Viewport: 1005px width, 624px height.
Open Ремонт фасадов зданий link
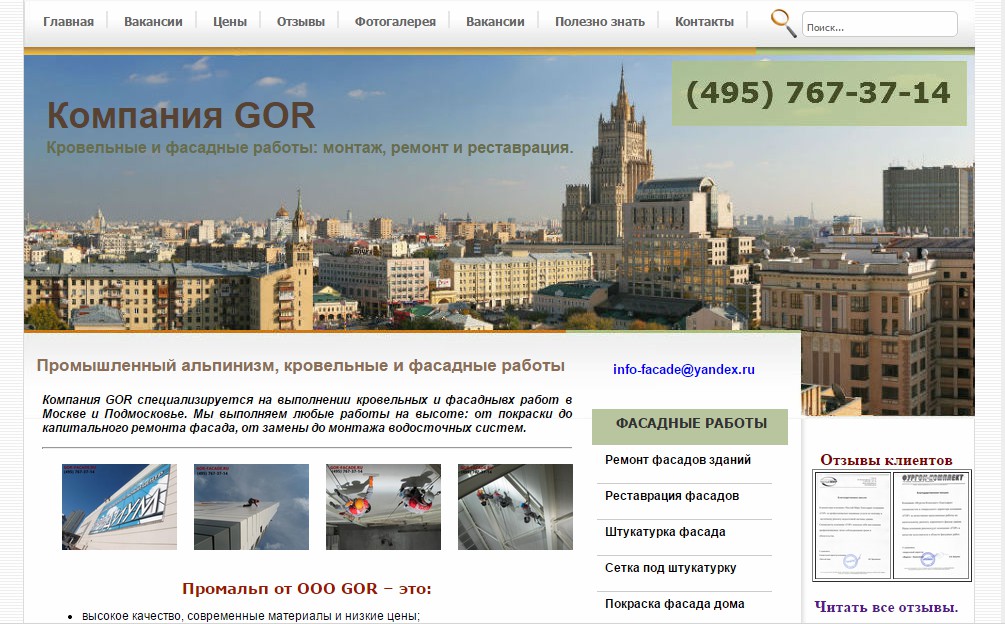[x=678, y=460]
